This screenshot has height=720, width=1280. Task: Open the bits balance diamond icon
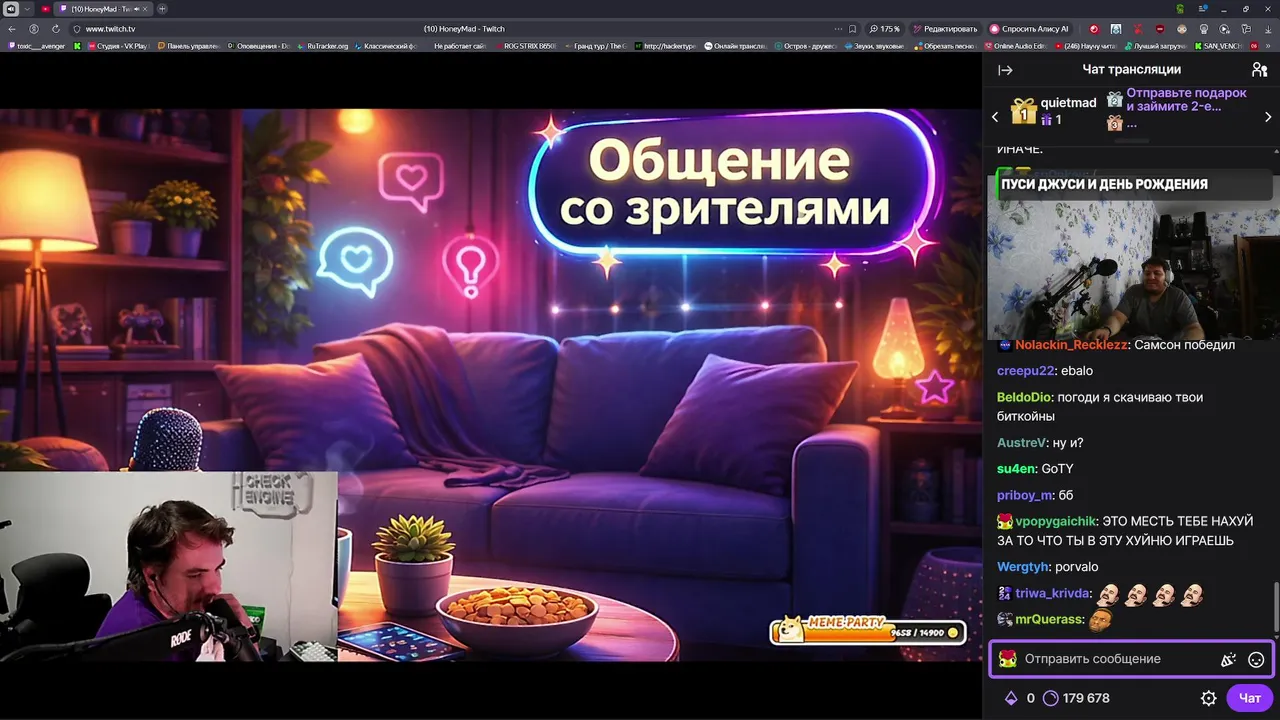[x=1010, y=698]
